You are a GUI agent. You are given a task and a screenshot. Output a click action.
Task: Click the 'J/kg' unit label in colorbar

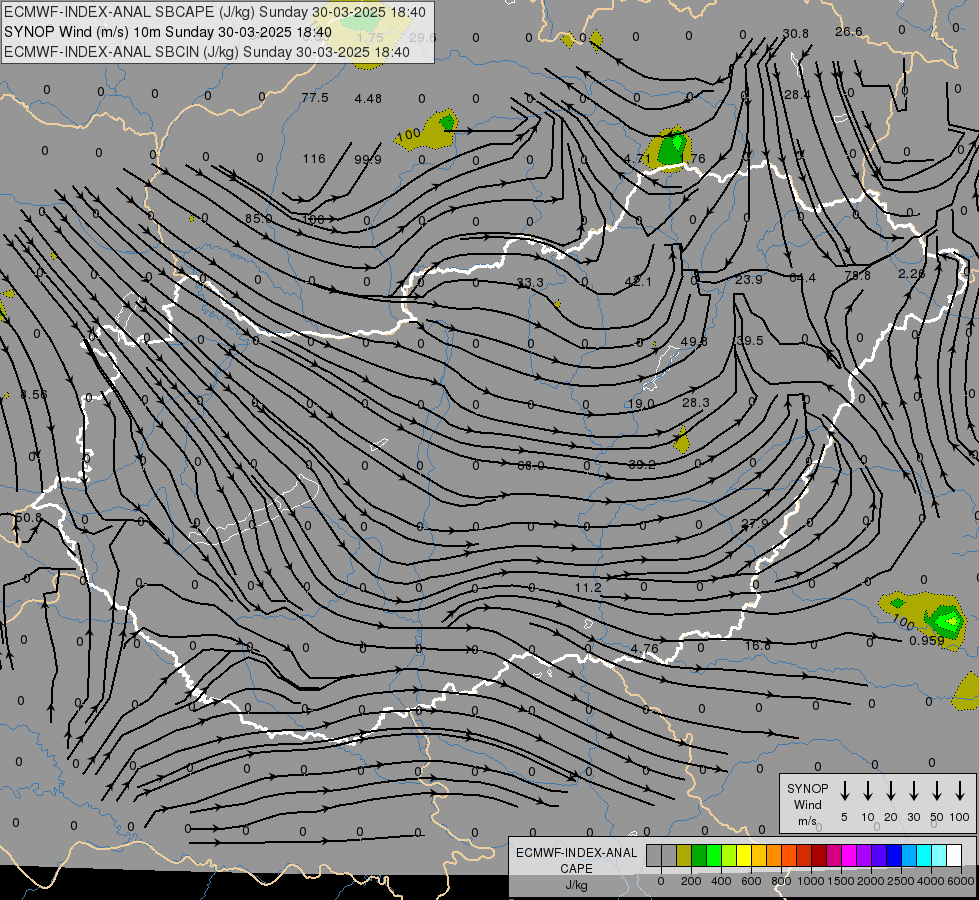(x=576, y=885)
